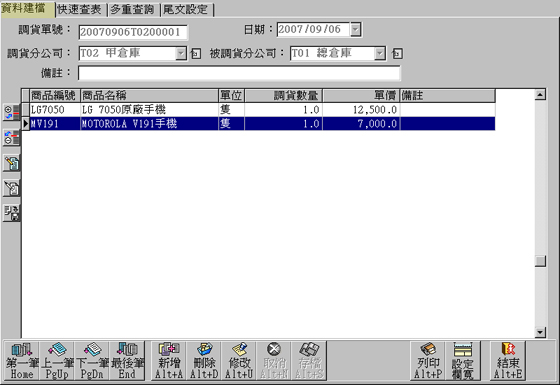
Task: Click the document with diagonal pen icon in left sidebar
Action: tap(11, 188)
